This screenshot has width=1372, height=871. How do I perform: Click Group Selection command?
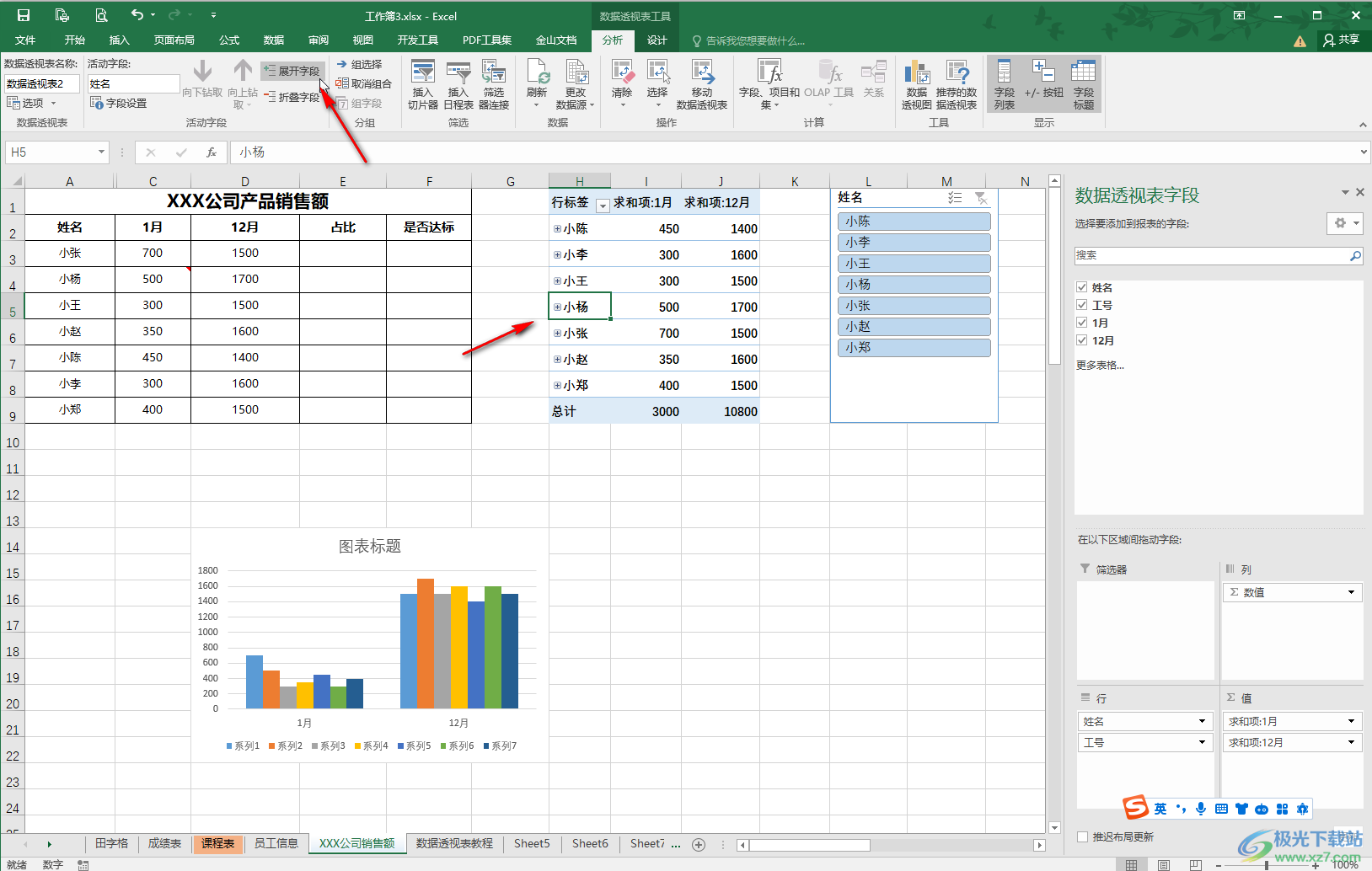tap(359, 64)
